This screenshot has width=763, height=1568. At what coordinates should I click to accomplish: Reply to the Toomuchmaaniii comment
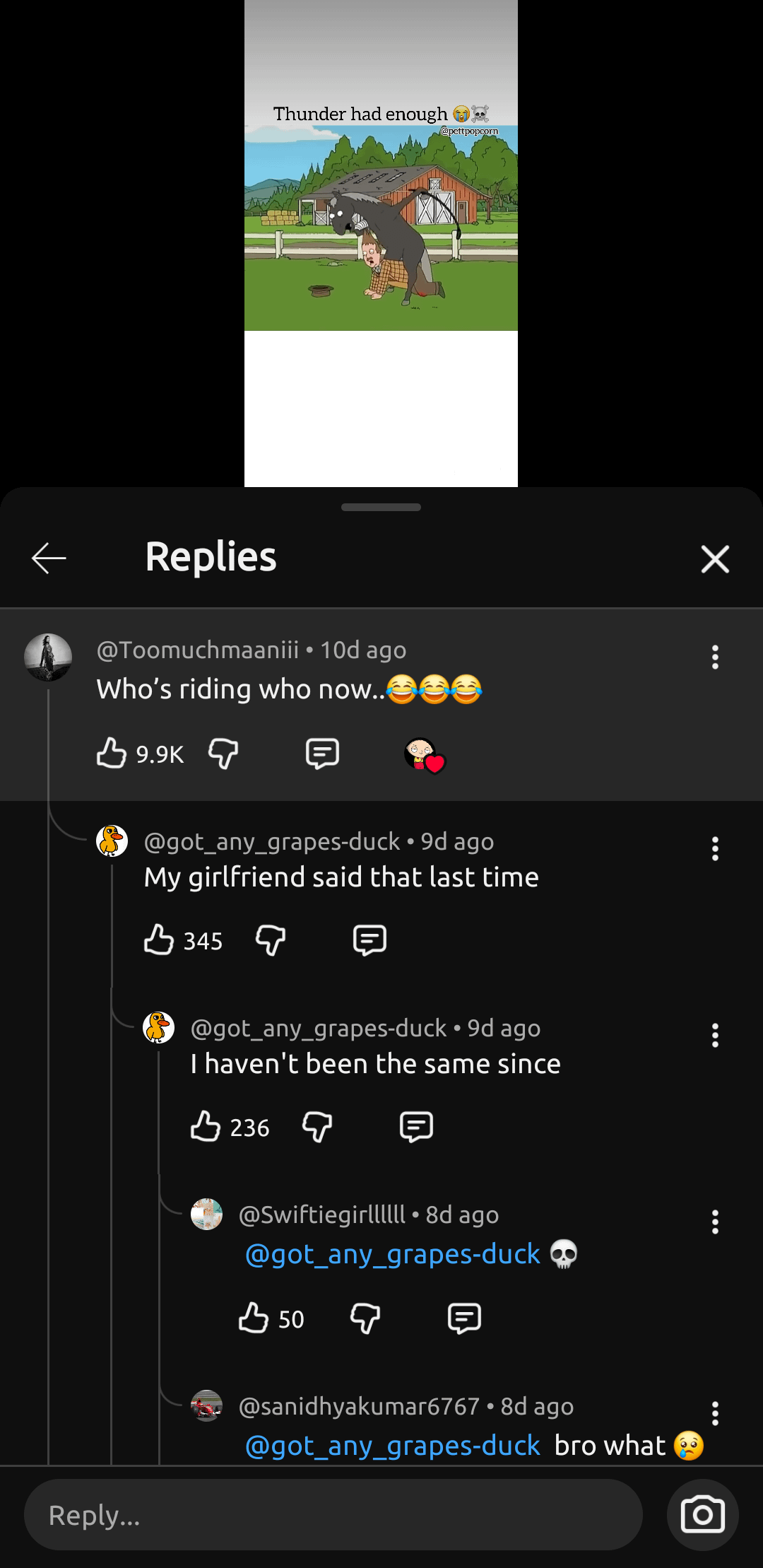click(x=322, y=754)
